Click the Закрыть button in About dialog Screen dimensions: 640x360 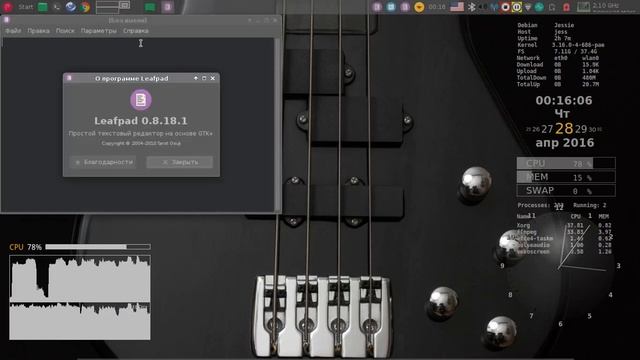pos(180,162)
